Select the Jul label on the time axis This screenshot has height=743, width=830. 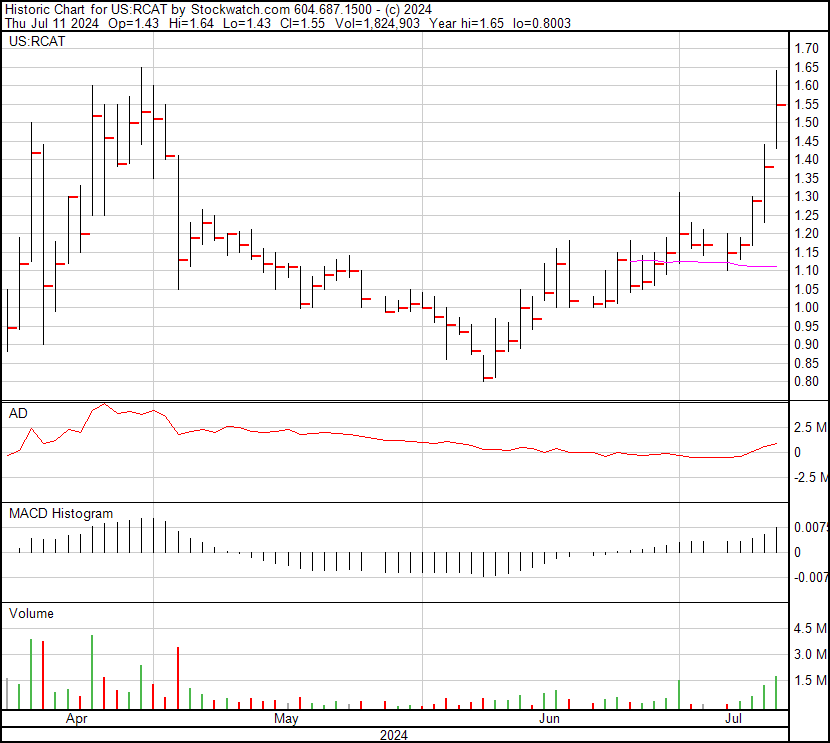pyautogui.click(x=734, y=719)
